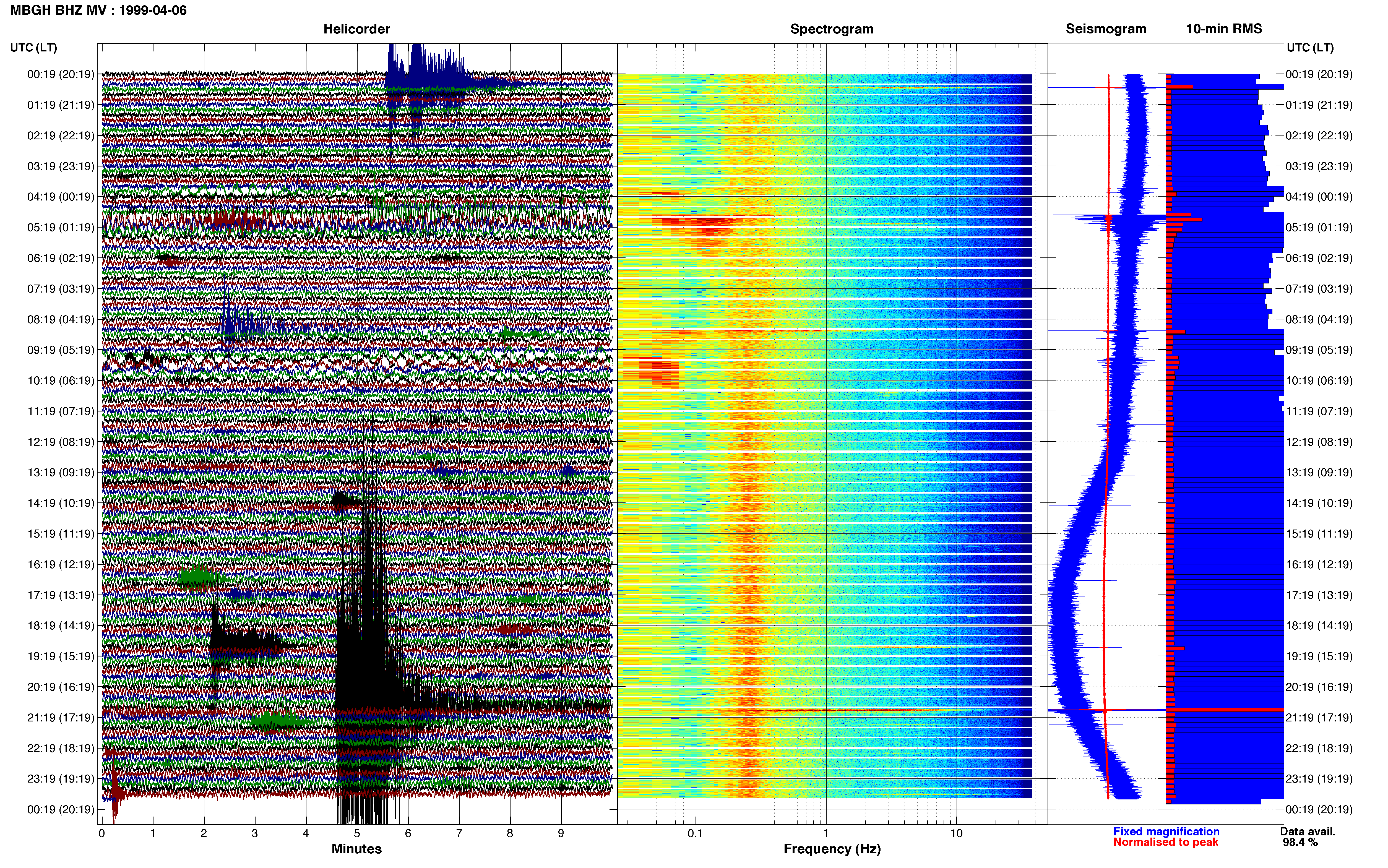This screenshot has height=868, width=1388.
Task: Click right time label '06:19 (02:19)'
Action: pyautogui.click(x=1319, y=258)
